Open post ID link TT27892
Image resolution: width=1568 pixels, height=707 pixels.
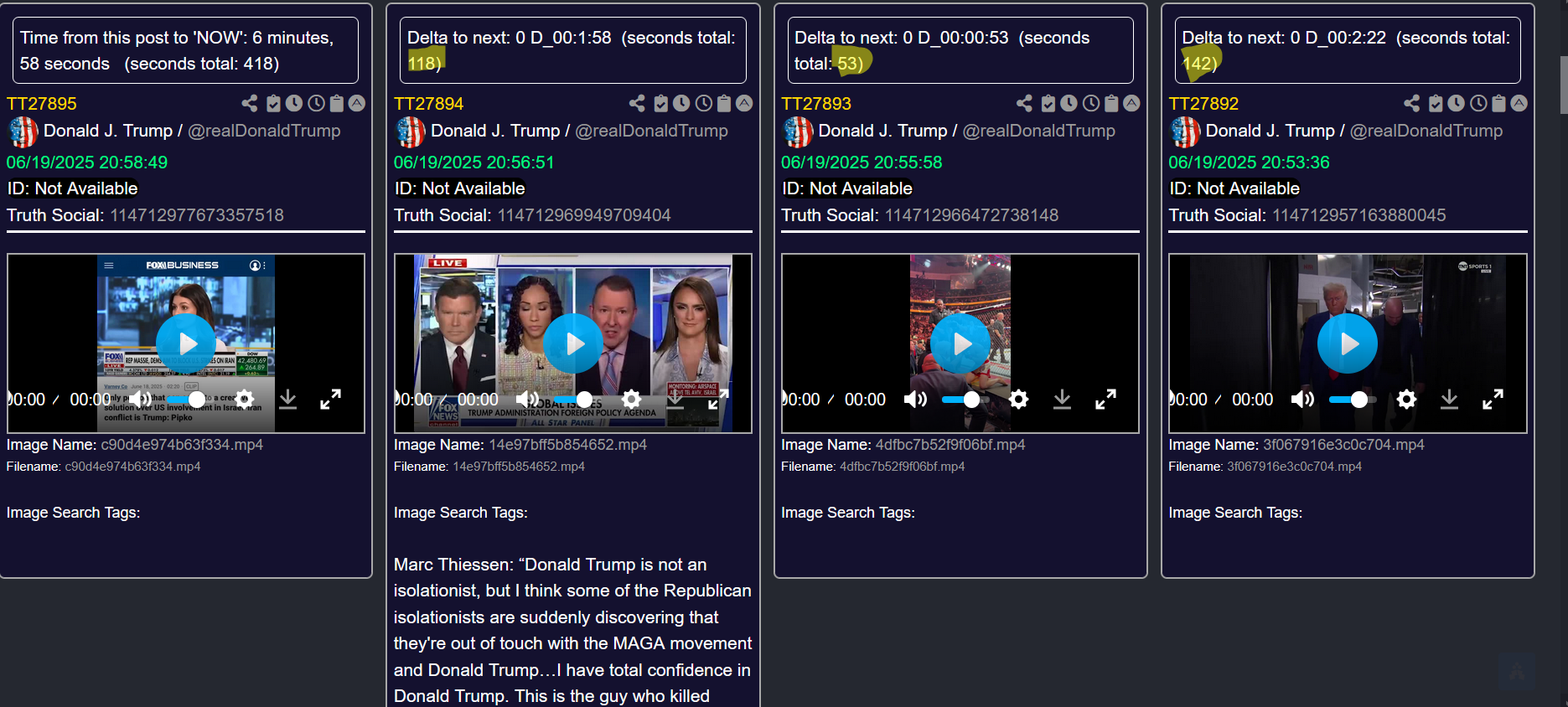[1203, 104]
